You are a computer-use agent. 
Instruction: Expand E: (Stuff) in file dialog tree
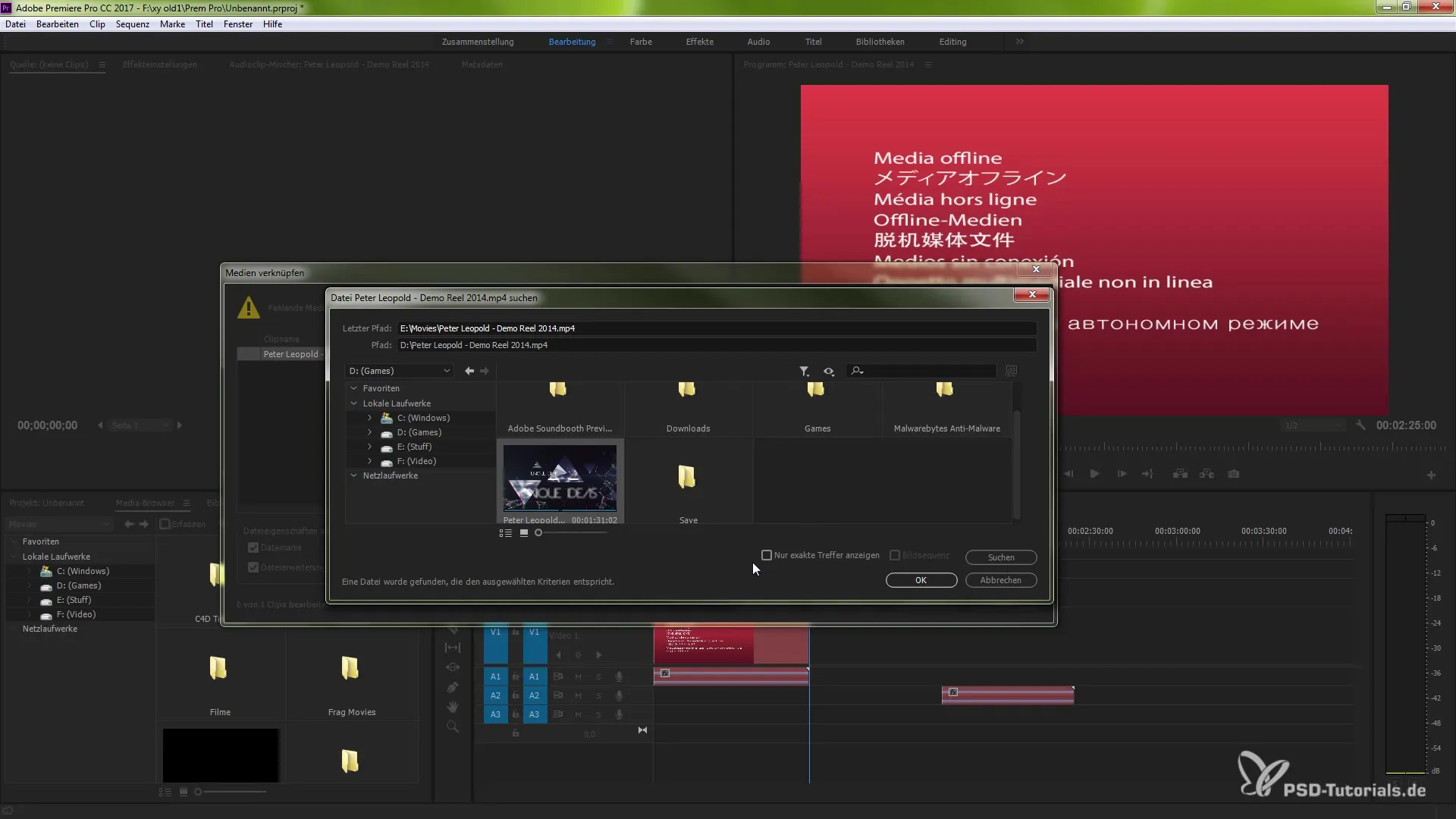[369, 447]
